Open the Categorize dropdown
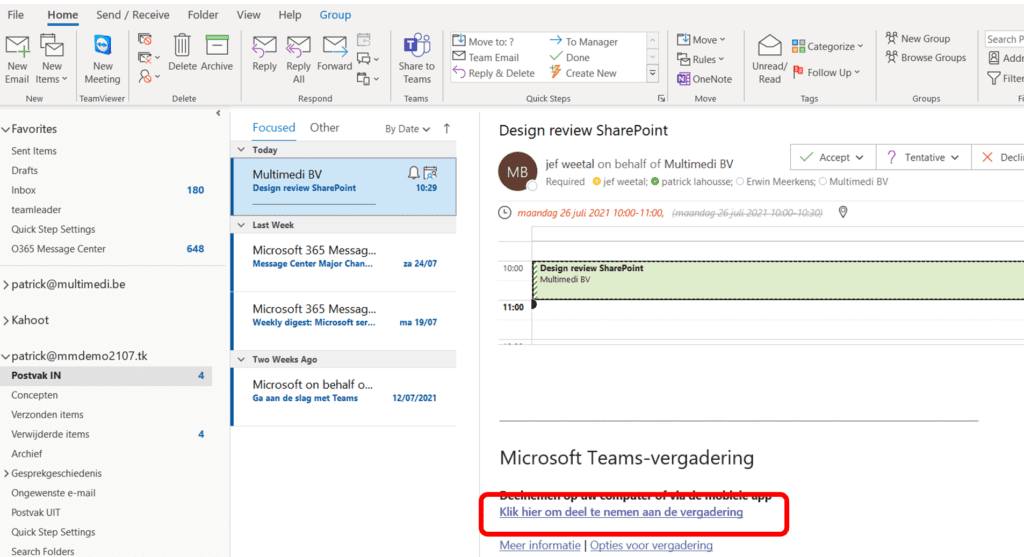Screen dimensions: 1024x557 point(827,46)
